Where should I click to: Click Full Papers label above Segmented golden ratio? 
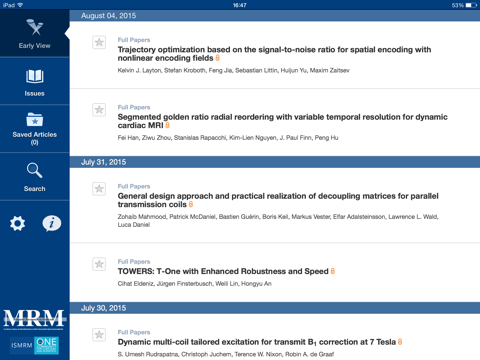point(134,107)
